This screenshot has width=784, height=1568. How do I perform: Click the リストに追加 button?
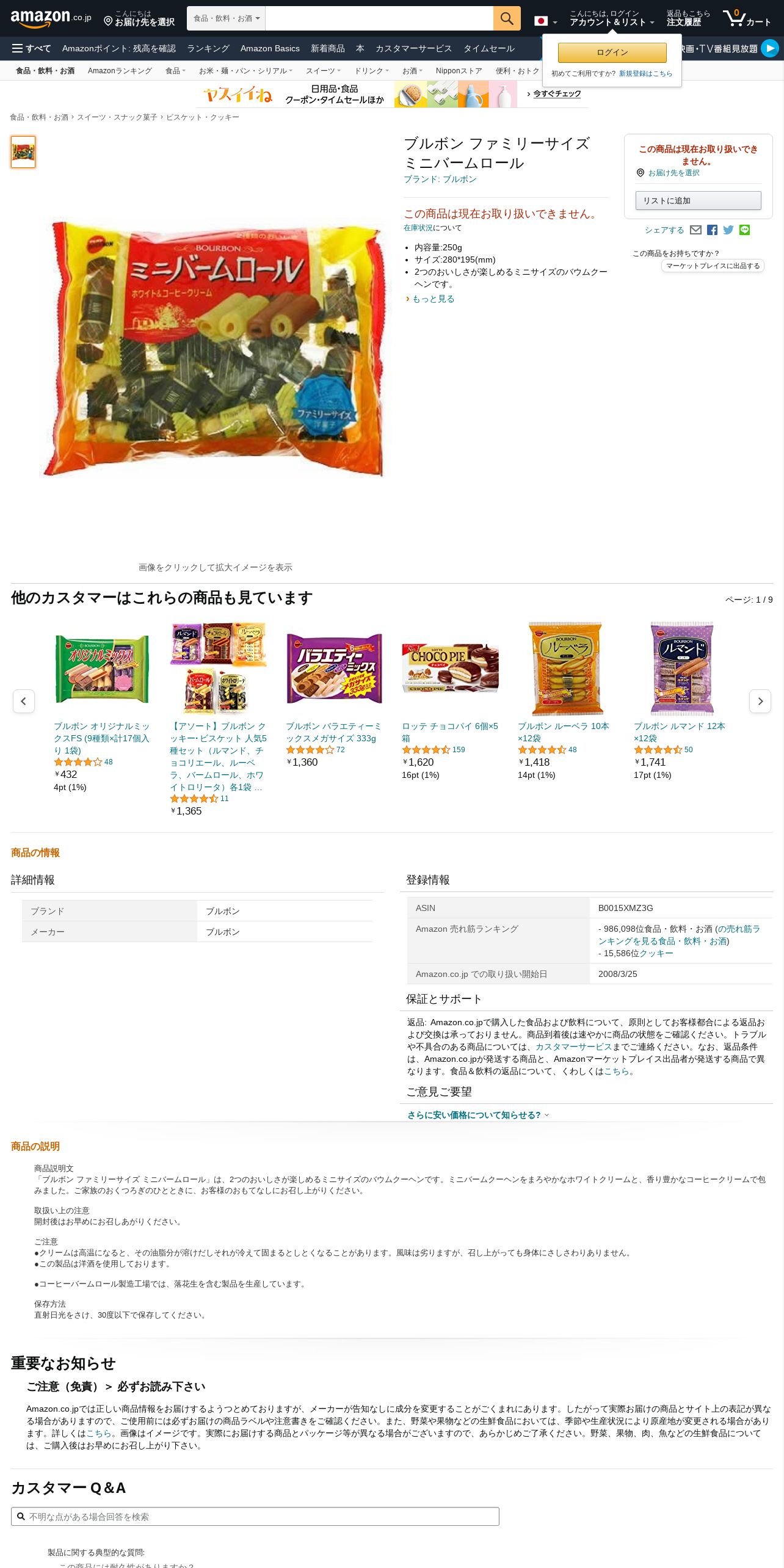pyautogui.click(x=699, y=201)
